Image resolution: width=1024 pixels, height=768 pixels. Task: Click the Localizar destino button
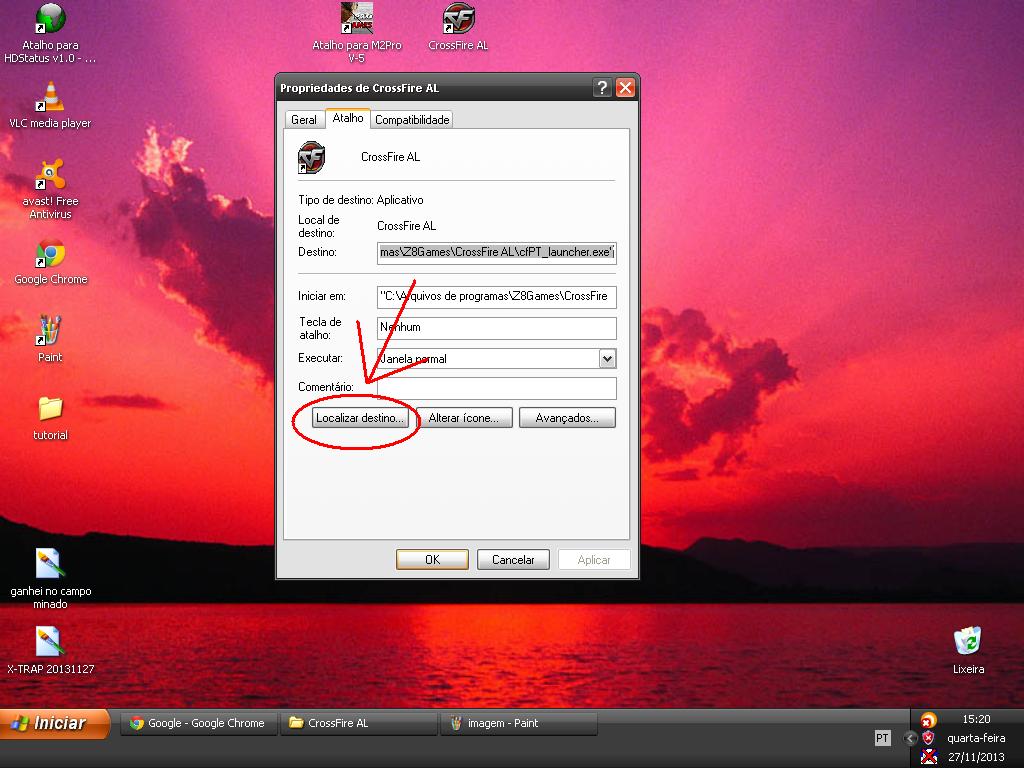pos(359,418)
